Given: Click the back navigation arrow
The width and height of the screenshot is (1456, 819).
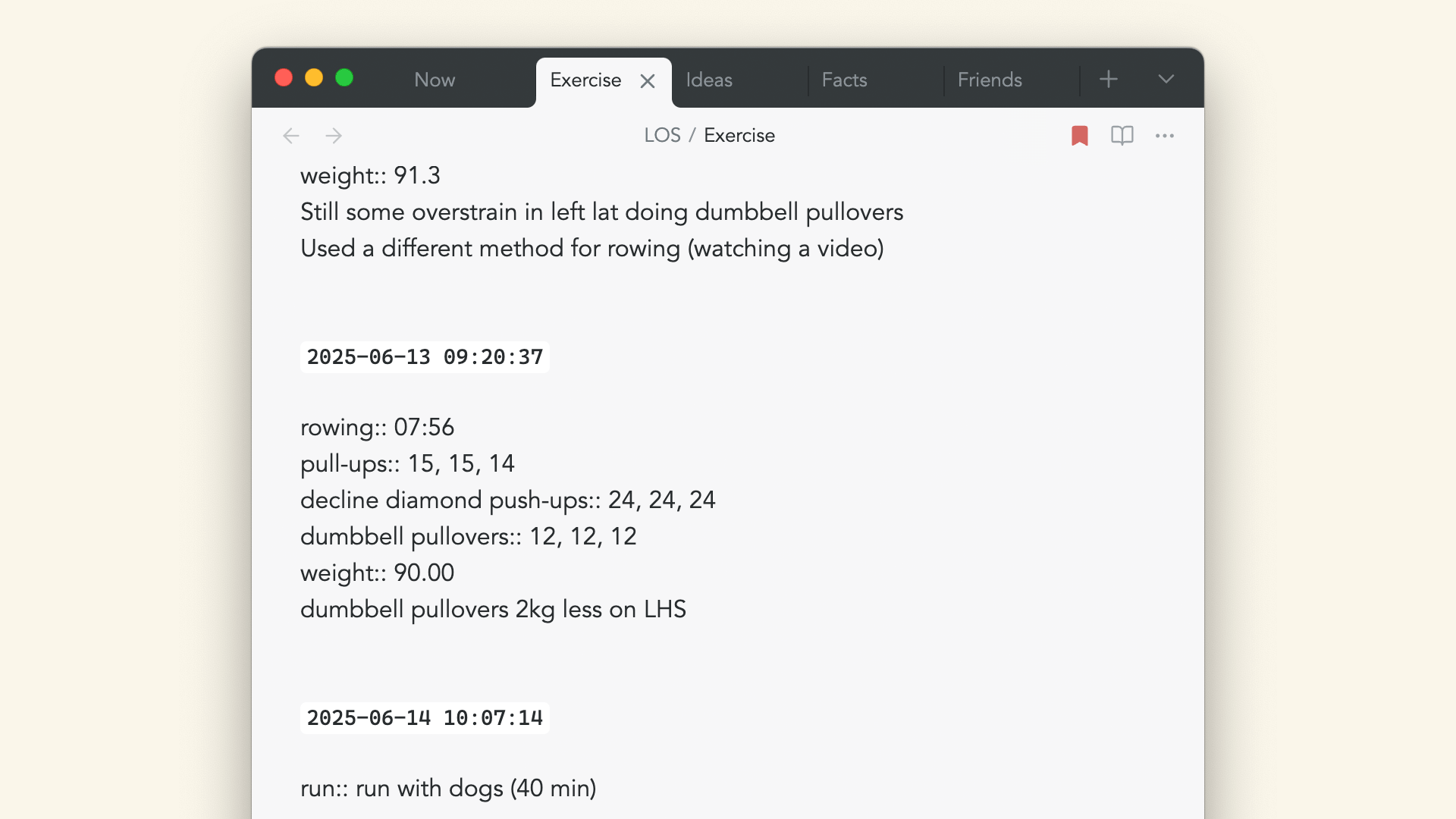Looking at the screenshot, I should 291,136.
